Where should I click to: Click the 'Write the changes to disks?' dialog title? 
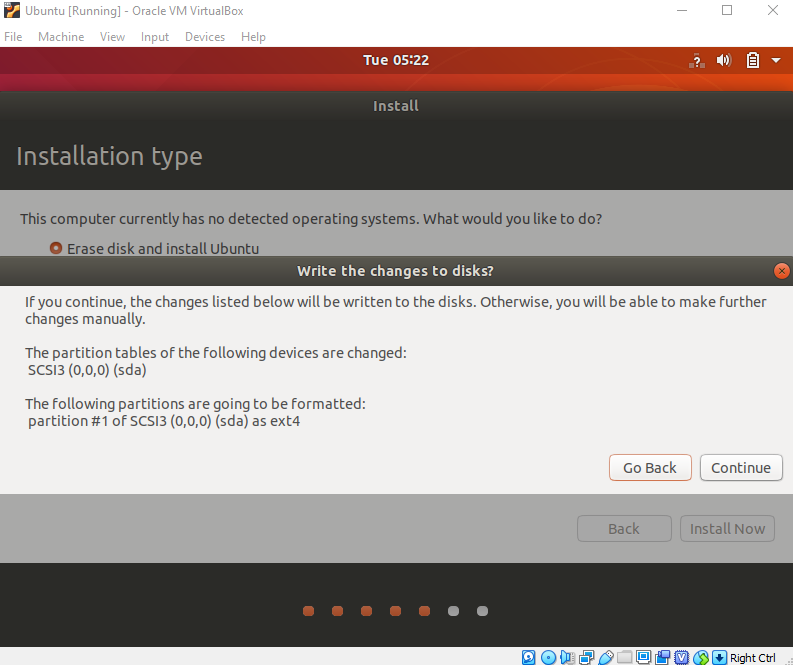click(x=395, y=271)
